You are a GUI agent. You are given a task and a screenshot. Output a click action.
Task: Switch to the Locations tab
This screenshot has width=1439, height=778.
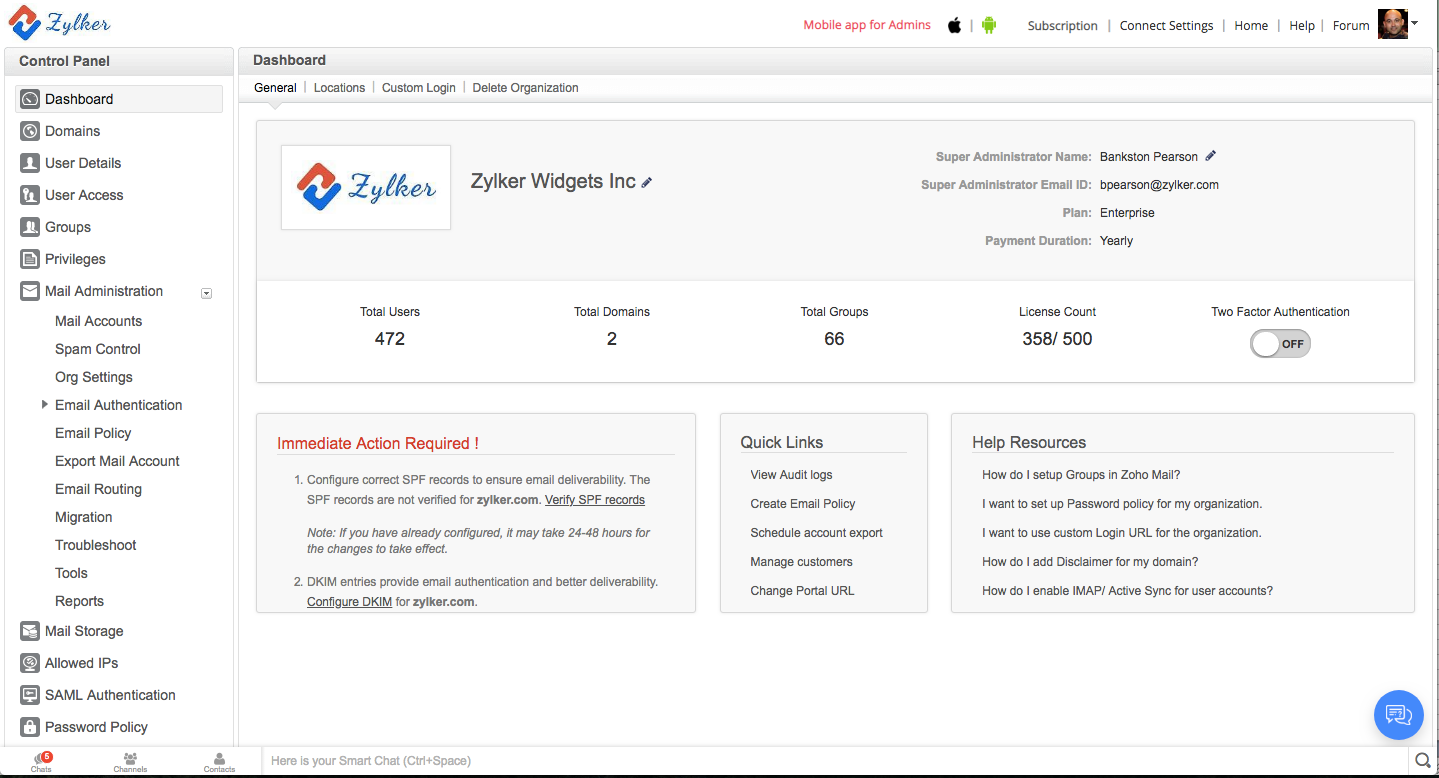339,88
